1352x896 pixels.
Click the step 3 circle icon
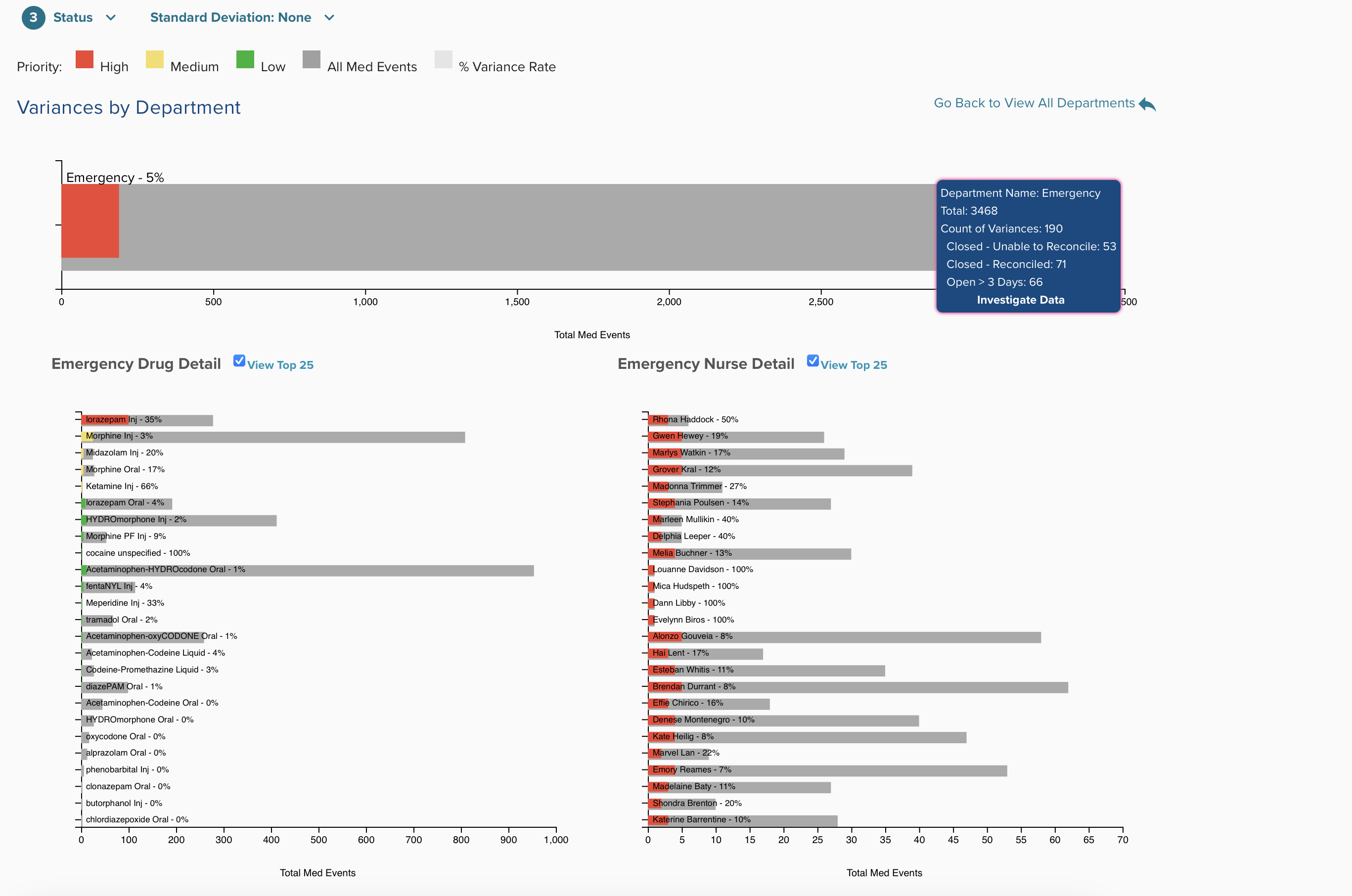(x=33, y=18)
